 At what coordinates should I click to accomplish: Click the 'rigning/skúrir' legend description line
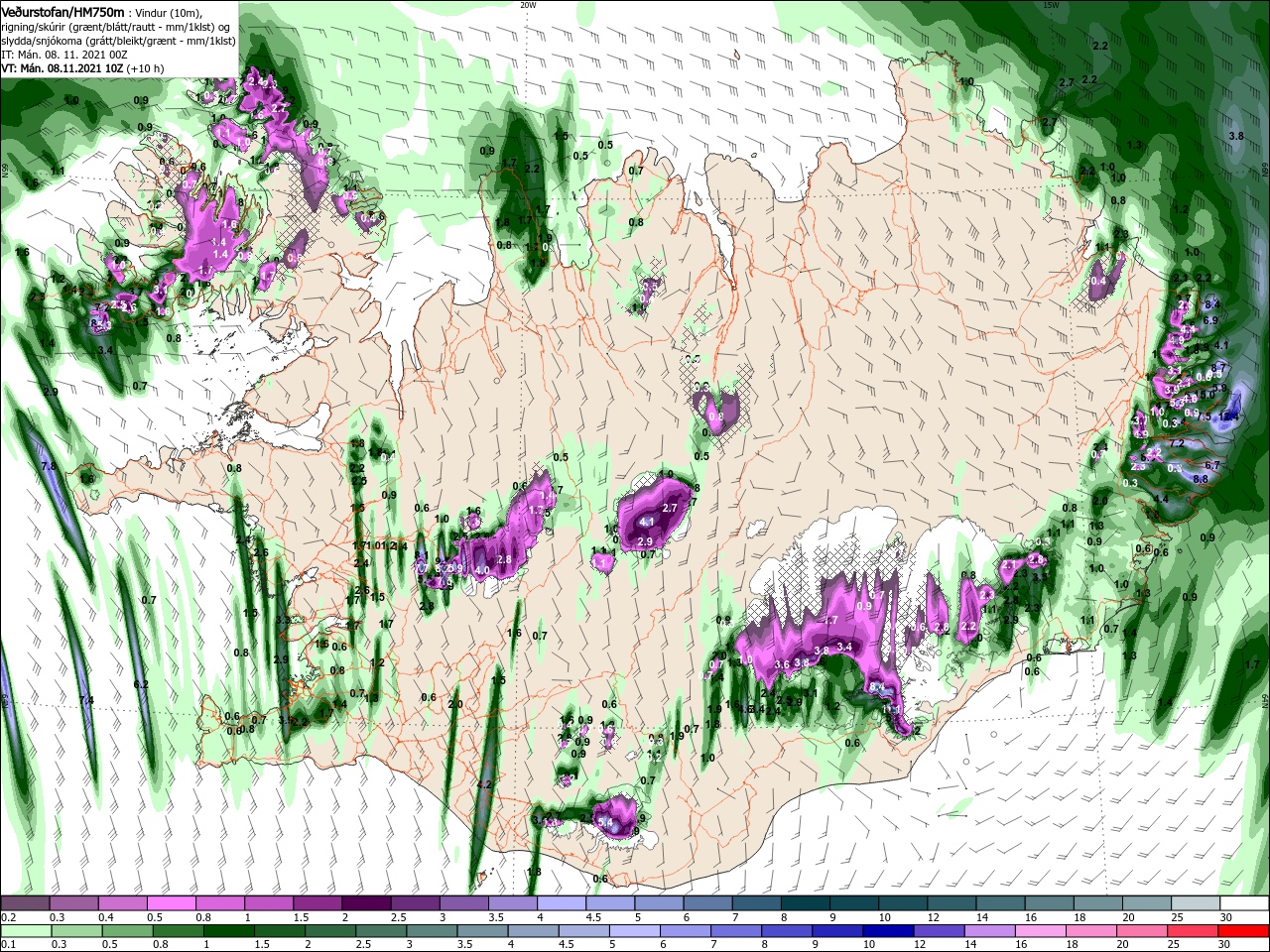tap(114, 26)
